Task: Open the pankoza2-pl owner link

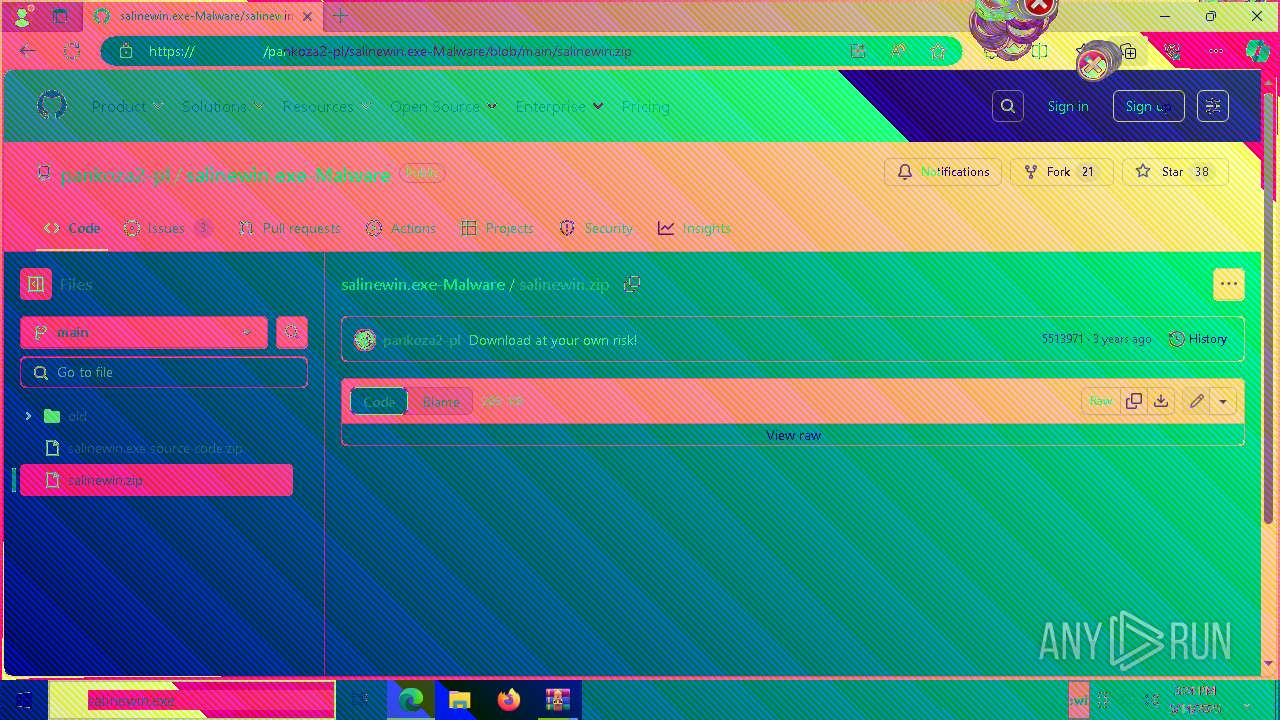Action: [117, 175]
